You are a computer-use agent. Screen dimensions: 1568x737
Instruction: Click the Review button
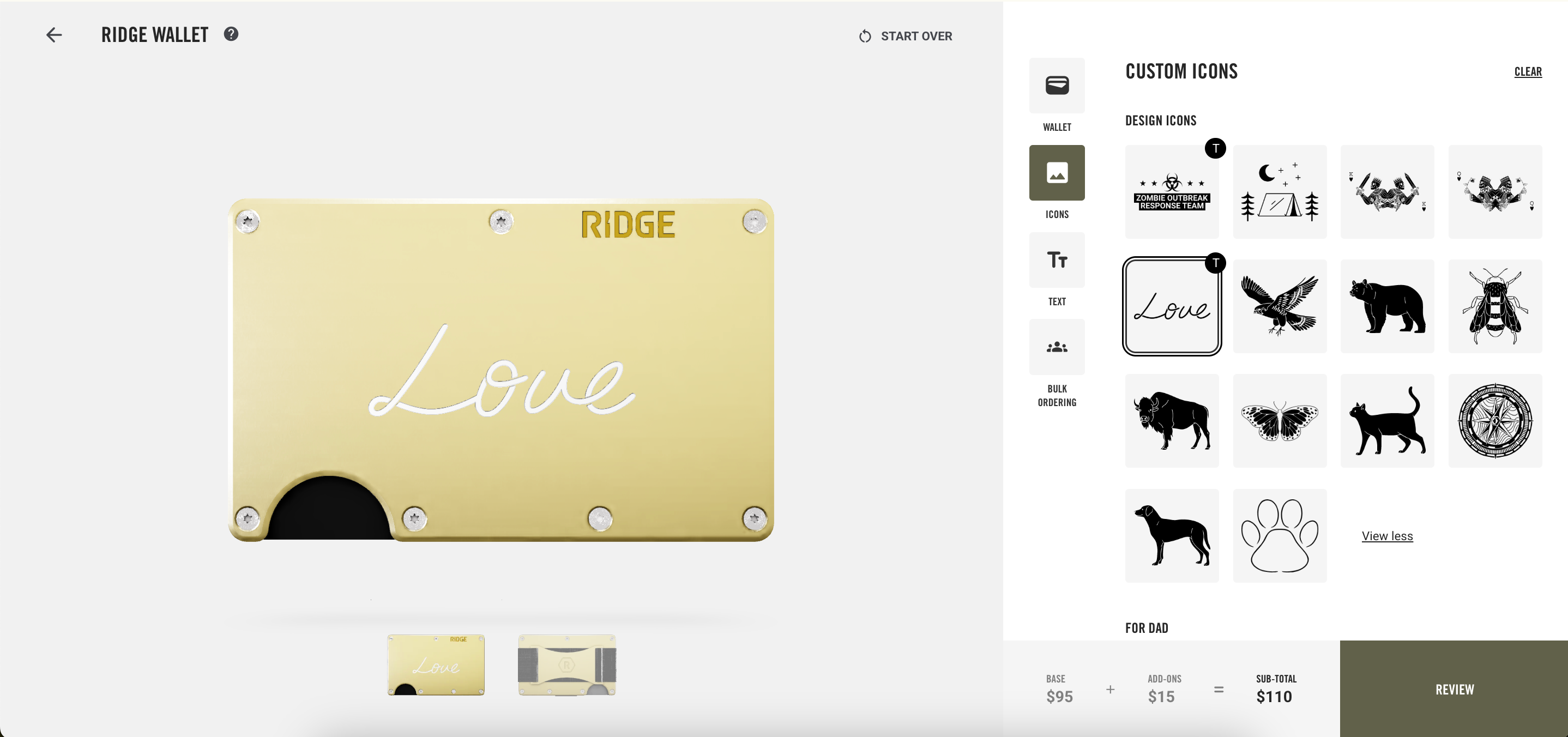tap(1454, 689)
